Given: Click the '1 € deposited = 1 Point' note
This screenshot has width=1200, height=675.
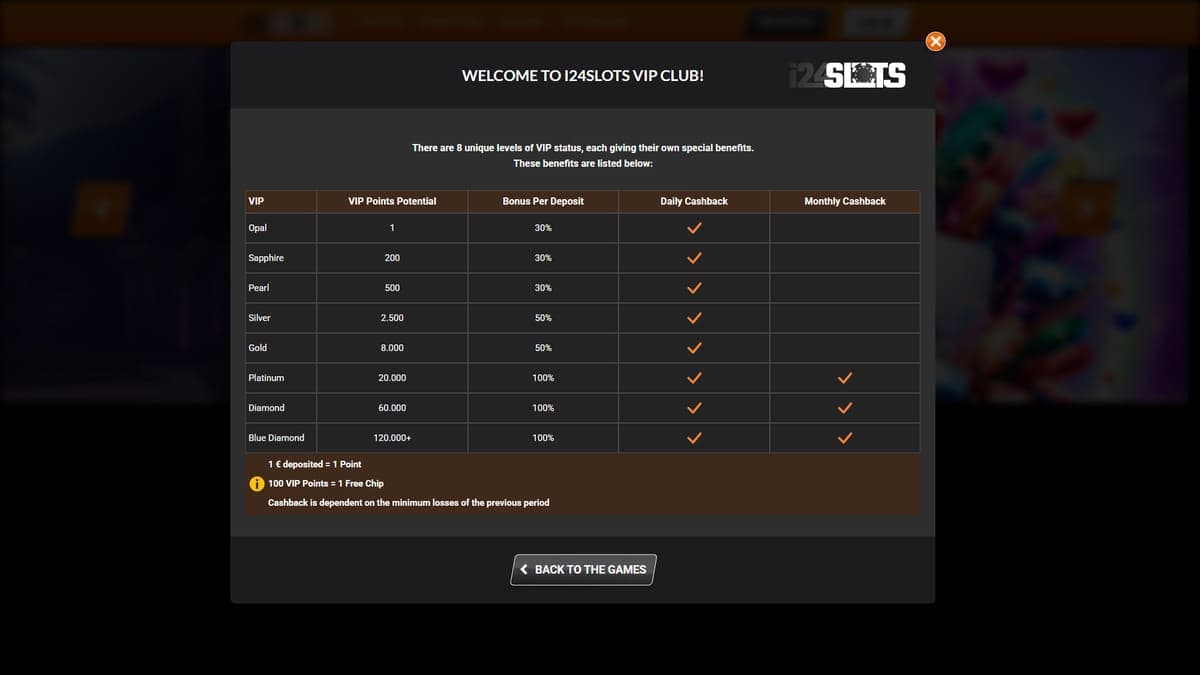Looking at the screenshot, I should pyautogui.click(x=315, y=465).
